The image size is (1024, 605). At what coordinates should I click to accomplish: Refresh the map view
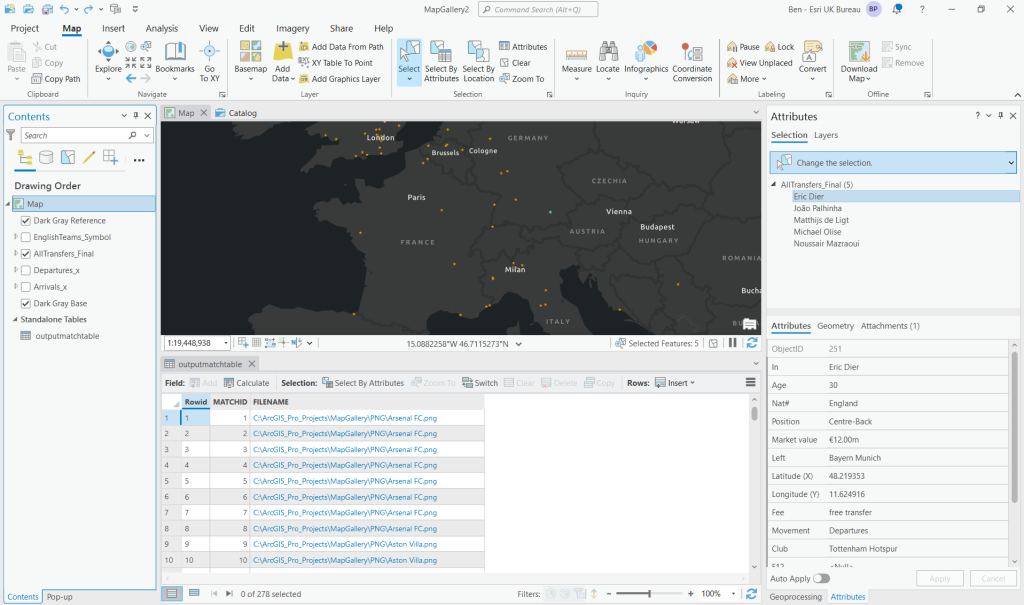(752, 344)
